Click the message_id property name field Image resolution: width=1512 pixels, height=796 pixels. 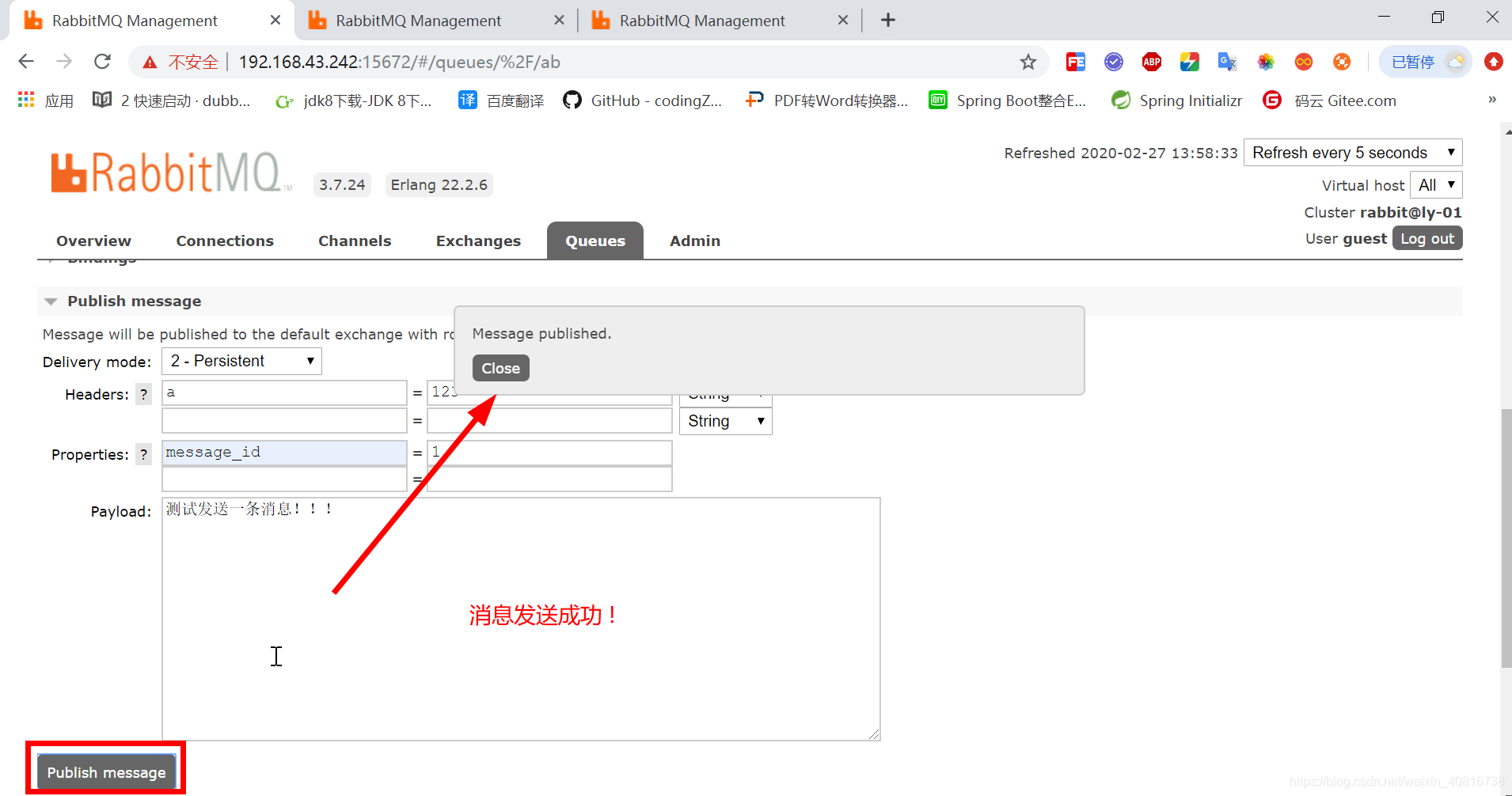(x=284, y=453)
